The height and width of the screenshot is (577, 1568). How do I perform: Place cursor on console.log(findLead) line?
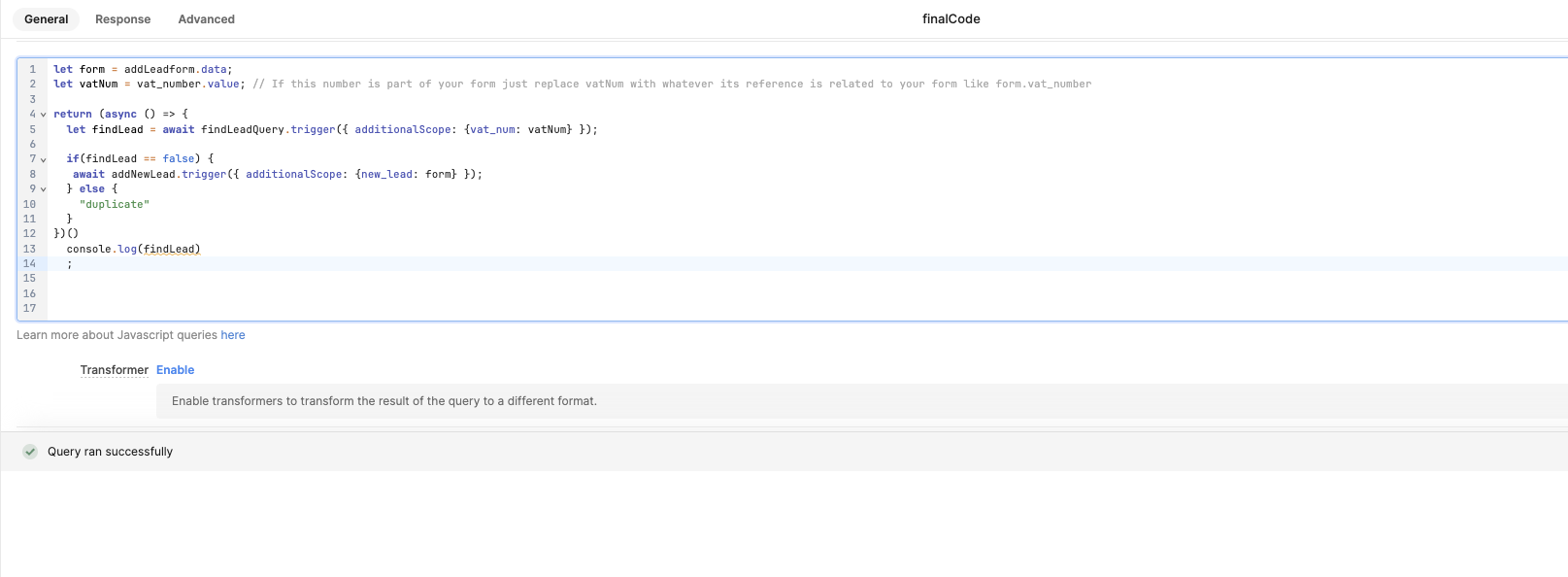pyautogui.click(x=133, y=250)
